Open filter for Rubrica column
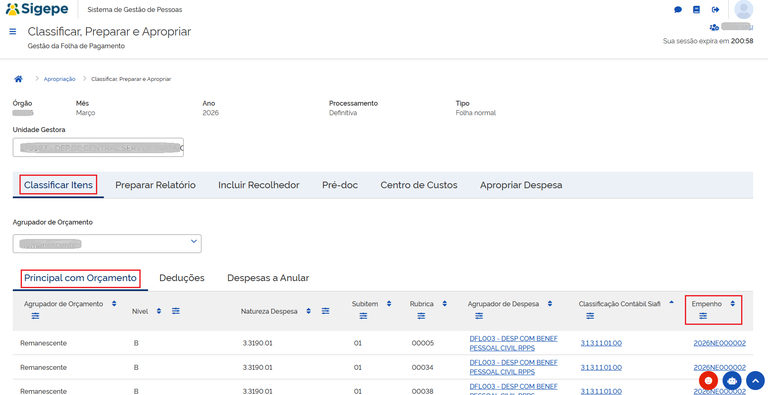This screenshot has width=768, height=395. (x=421, y=317)
